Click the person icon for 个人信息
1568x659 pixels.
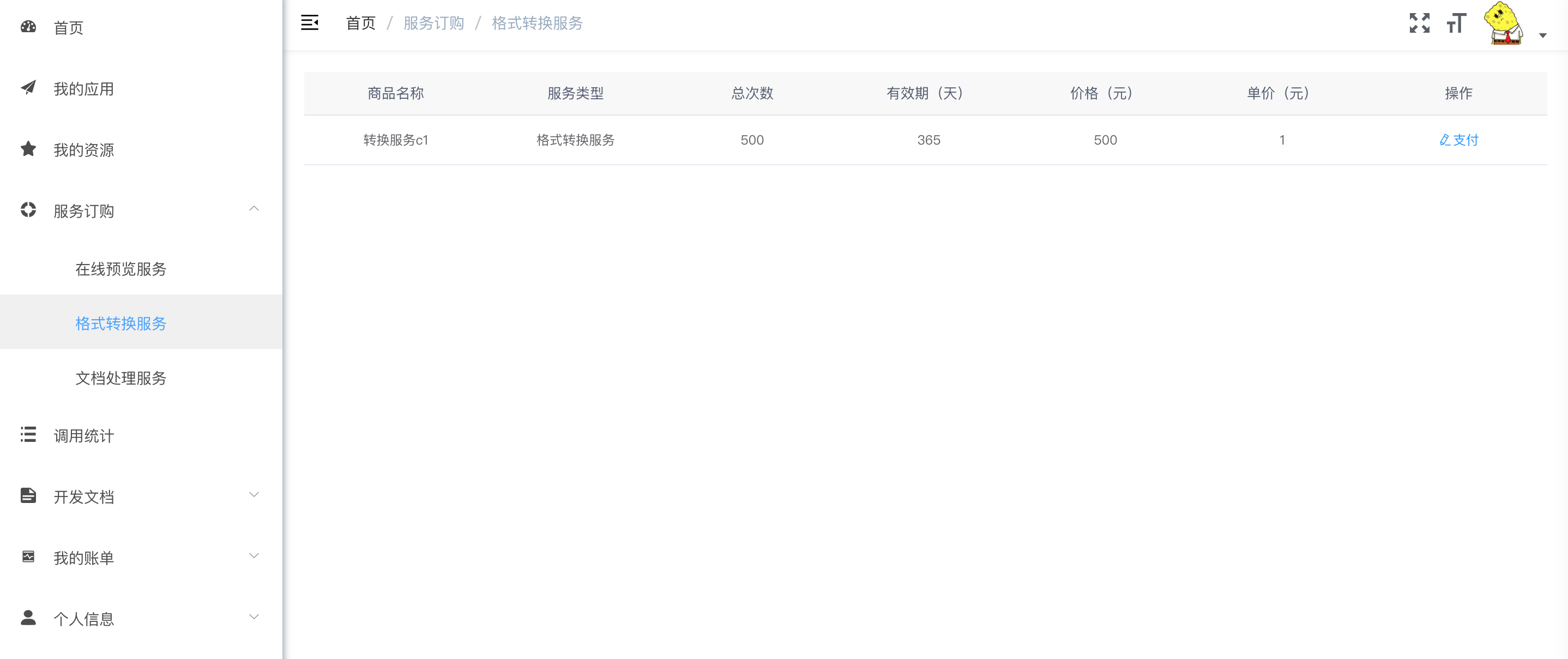pyautogui.click(x=28, y=618)
